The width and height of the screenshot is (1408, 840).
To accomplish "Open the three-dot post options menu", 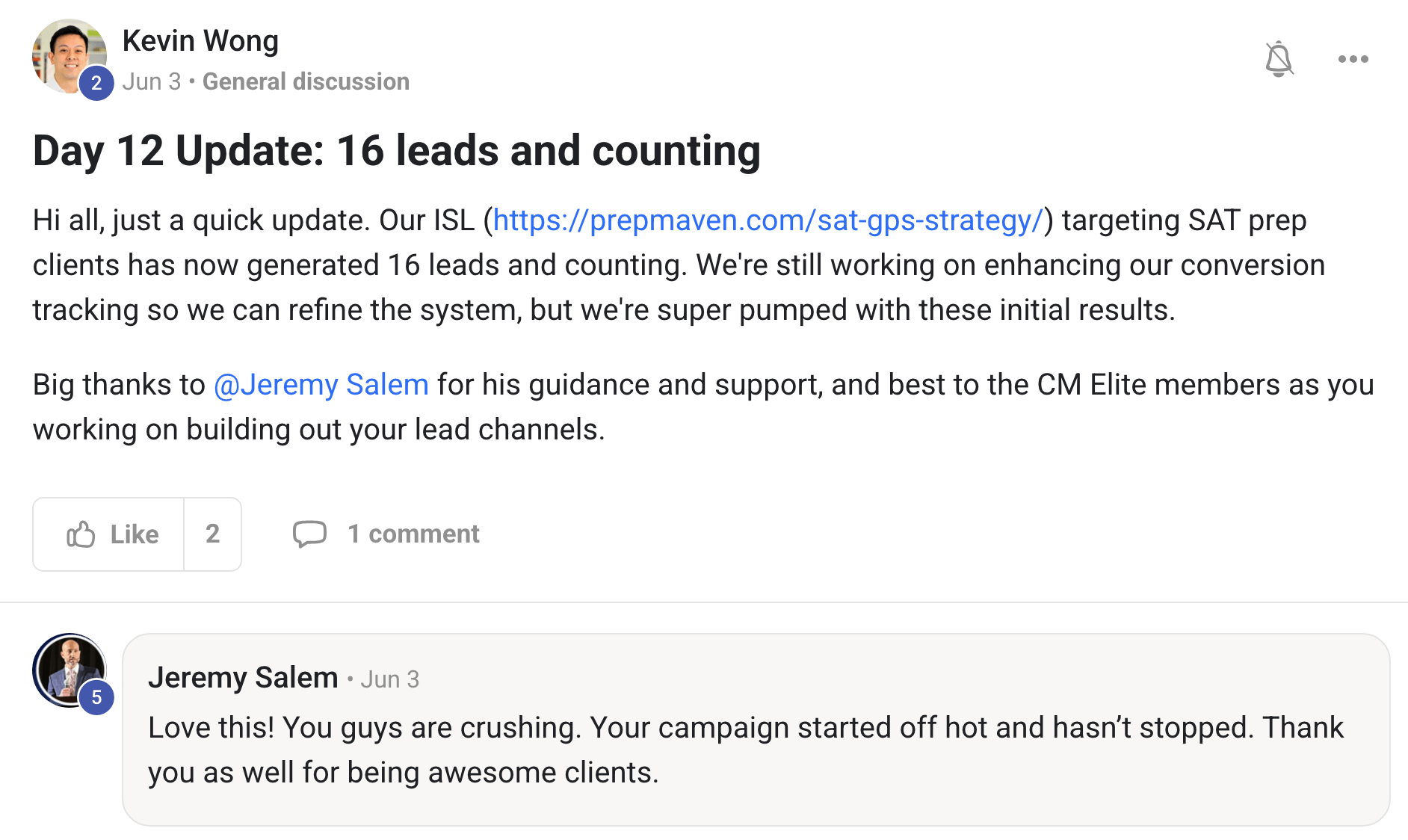I will [1353, 59].
